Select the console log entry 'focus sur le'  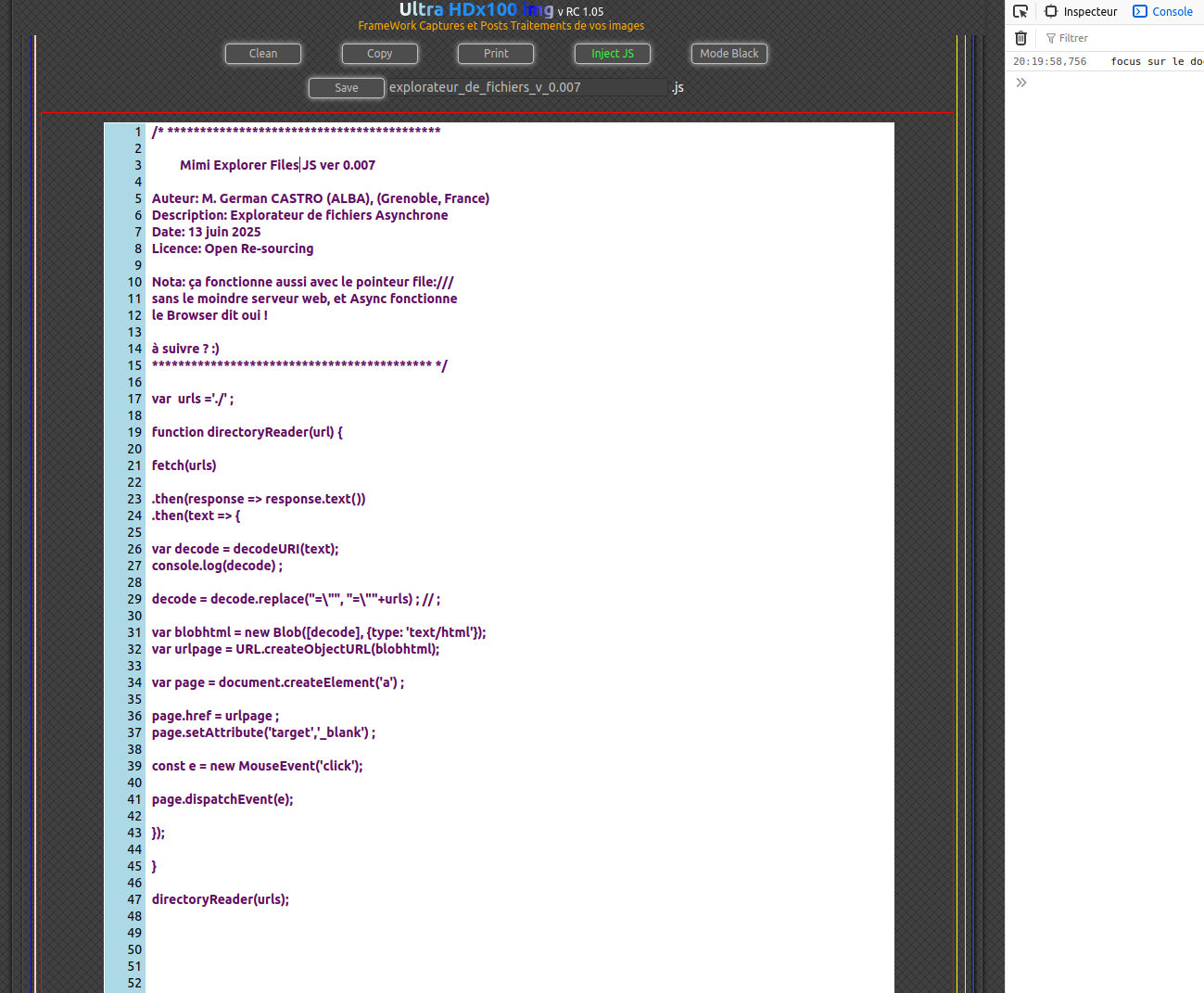[1157, 61]
